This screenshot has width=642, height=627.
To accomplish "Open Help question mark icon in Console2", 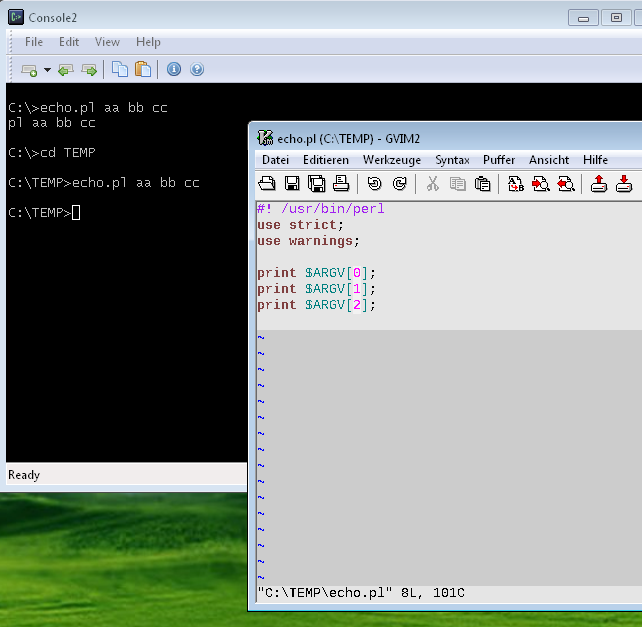I will 197,69.
